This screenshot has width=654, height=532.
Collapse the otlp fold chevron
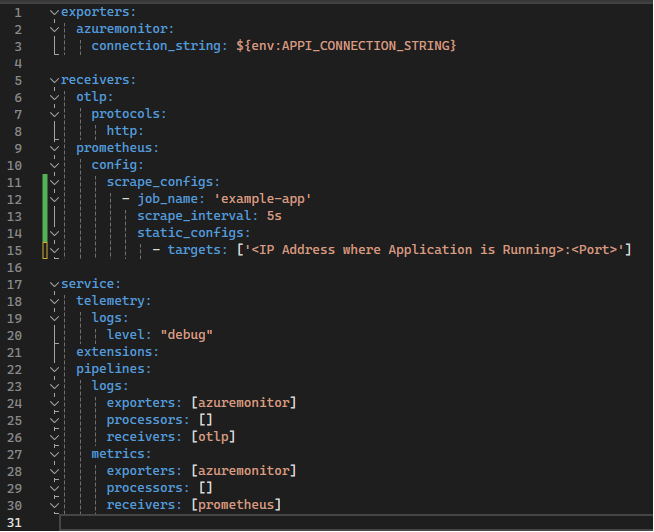[x=54, y=98]
